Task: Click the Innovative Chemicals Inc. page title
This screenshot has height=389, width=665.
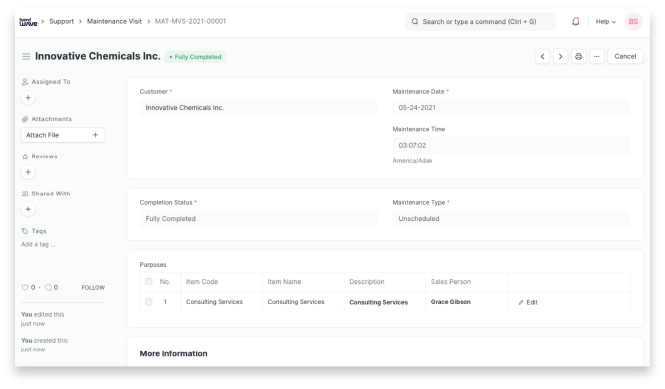Action: tap(98, 56)
